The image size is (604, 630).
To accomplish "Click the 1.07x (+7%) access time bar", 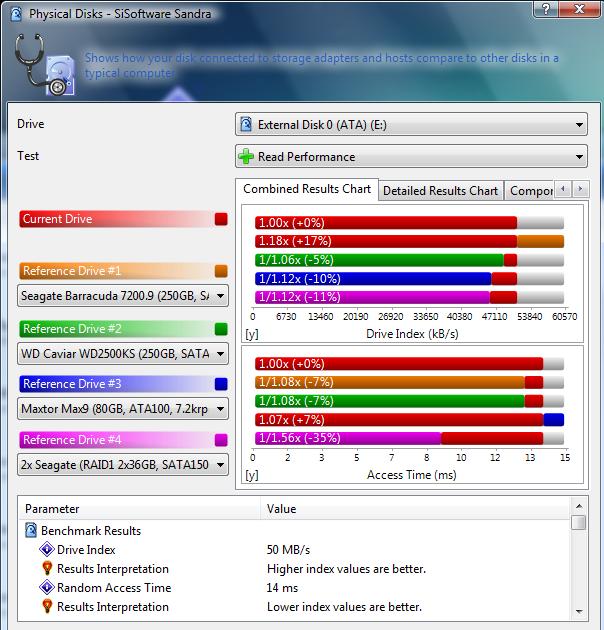I will (x=409, y=419).
